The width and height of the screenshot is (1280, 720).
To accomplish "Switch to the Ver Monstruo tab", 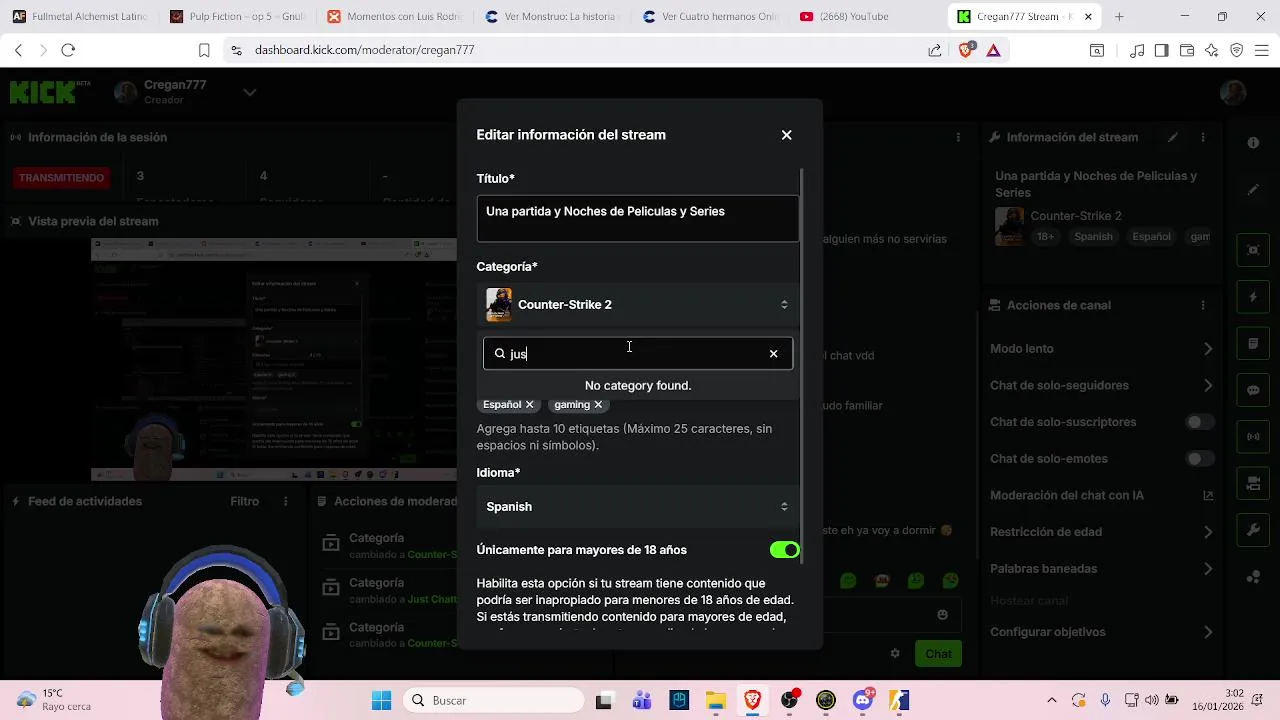I will 552,17.
